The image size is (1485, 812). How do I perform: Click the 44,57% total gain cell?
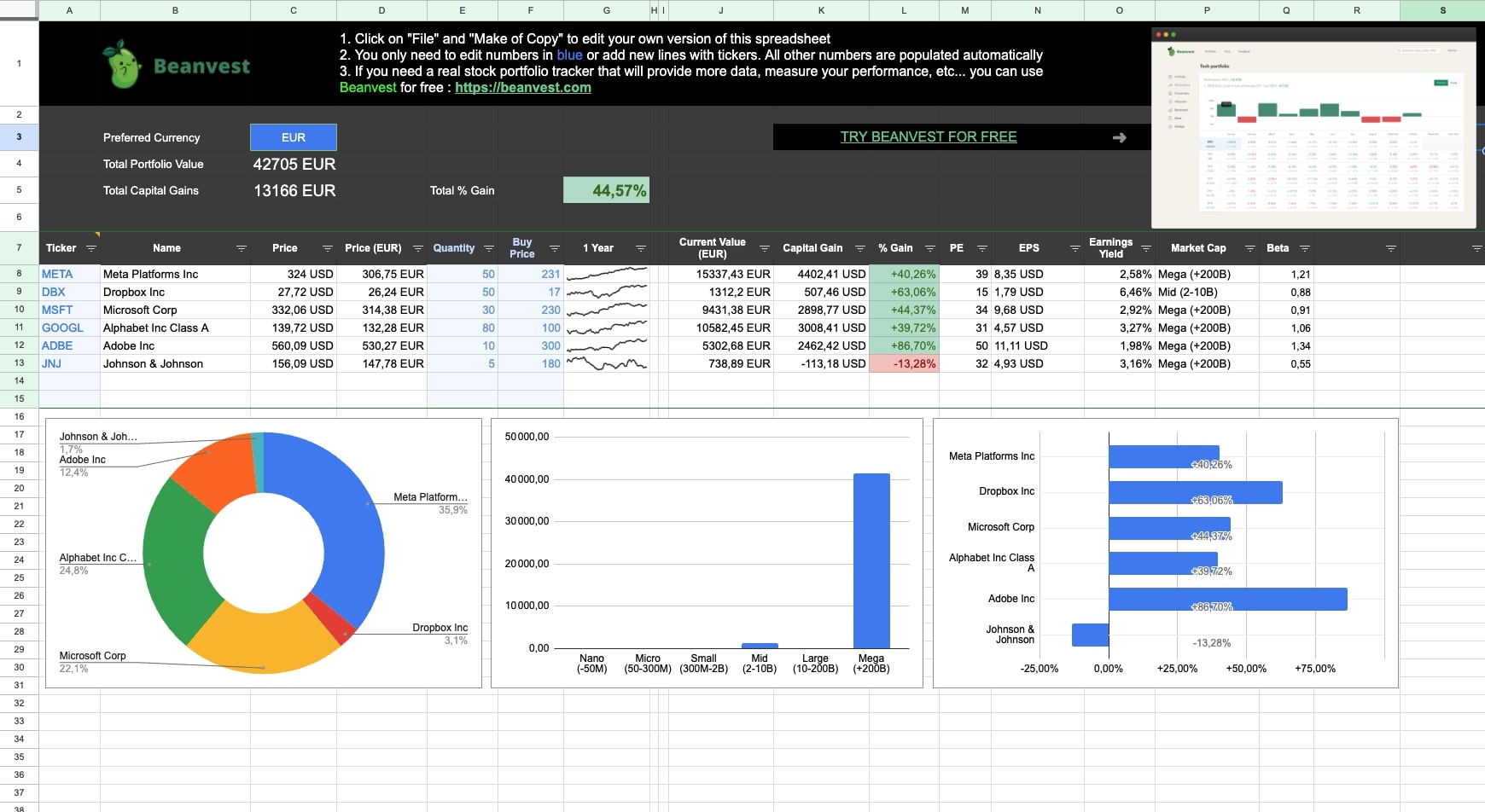click(606, 190)
